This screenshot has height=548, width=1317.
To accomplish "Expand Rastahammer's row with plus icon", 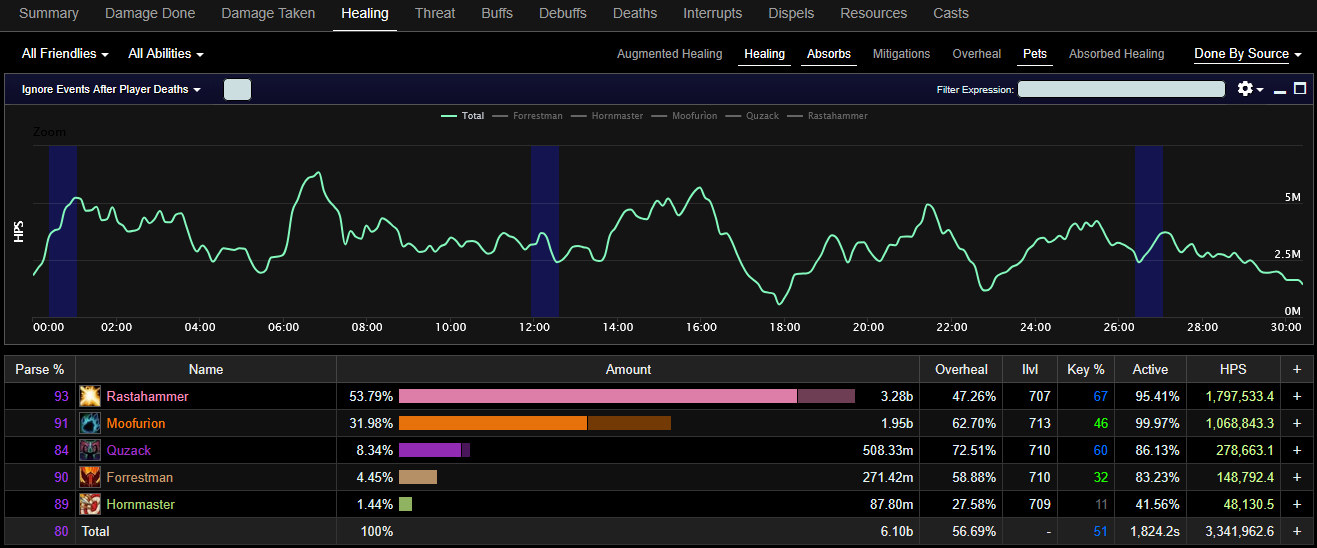I will click(x=1297, y=396).
